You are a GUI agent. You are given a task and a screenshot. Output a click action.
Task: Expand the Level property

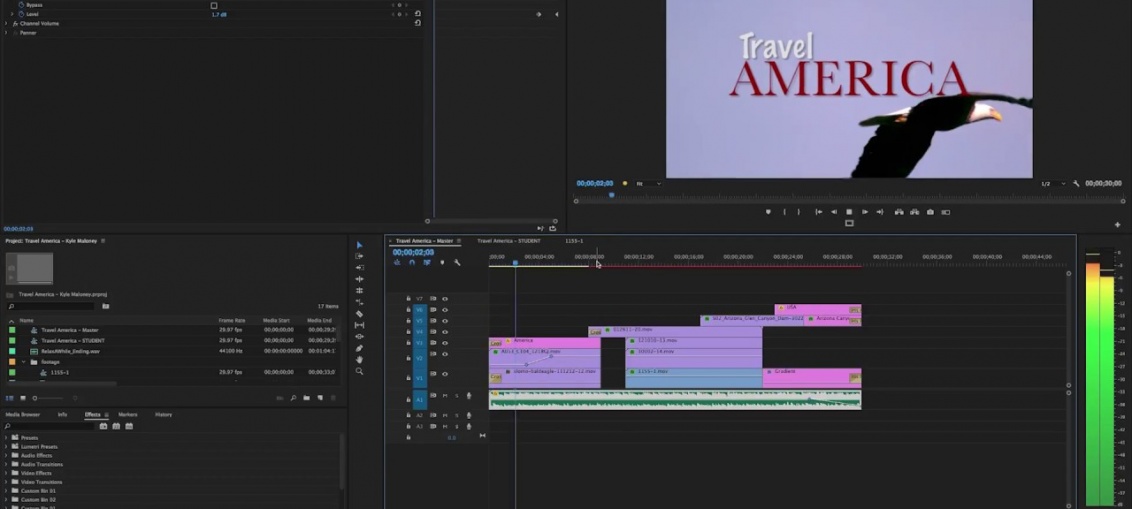(x=12, y=14)
